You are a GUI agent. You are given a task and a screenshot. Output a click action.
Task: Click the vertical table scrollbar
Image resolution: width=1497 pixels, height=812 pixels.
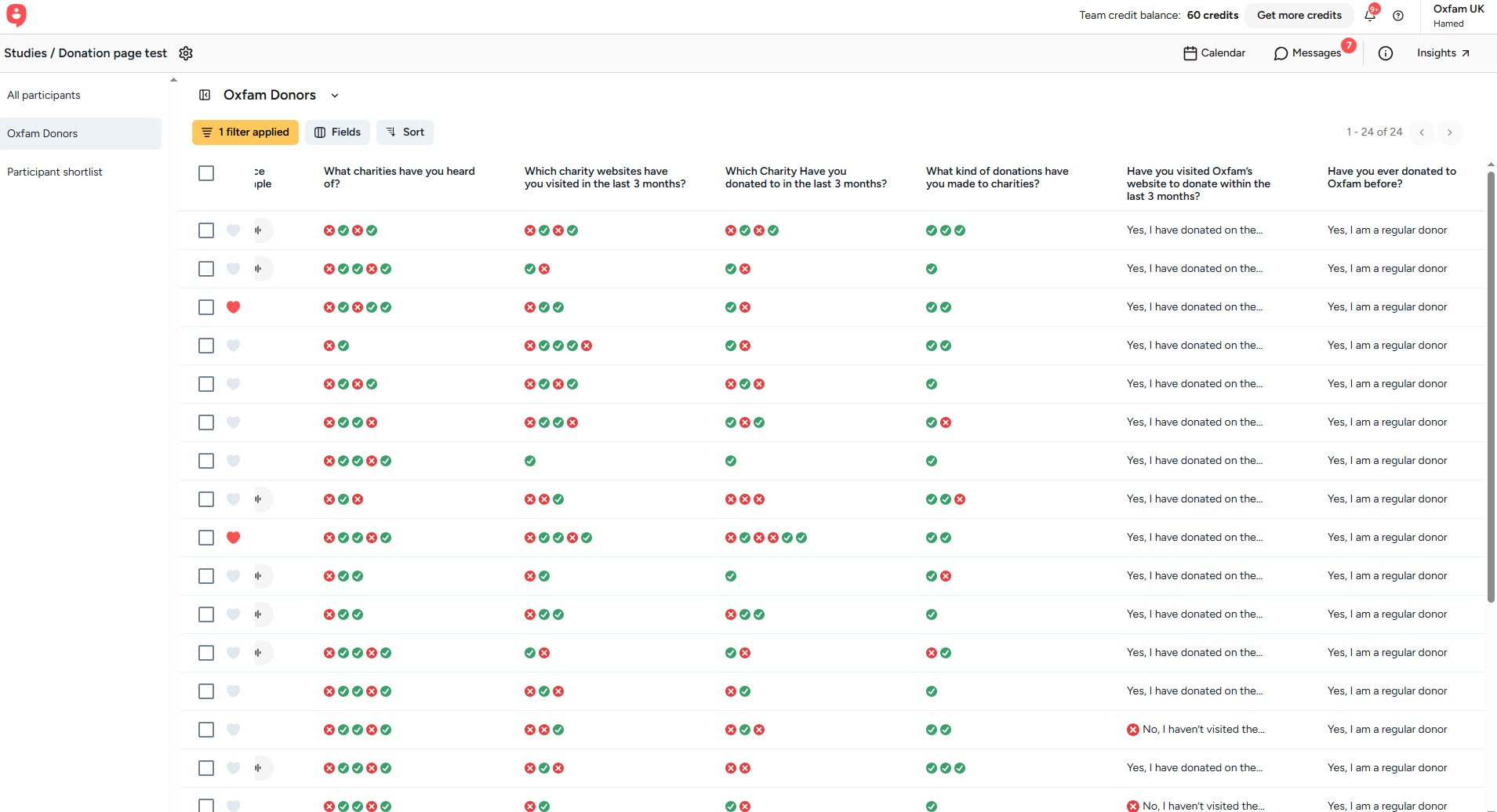1491,386
